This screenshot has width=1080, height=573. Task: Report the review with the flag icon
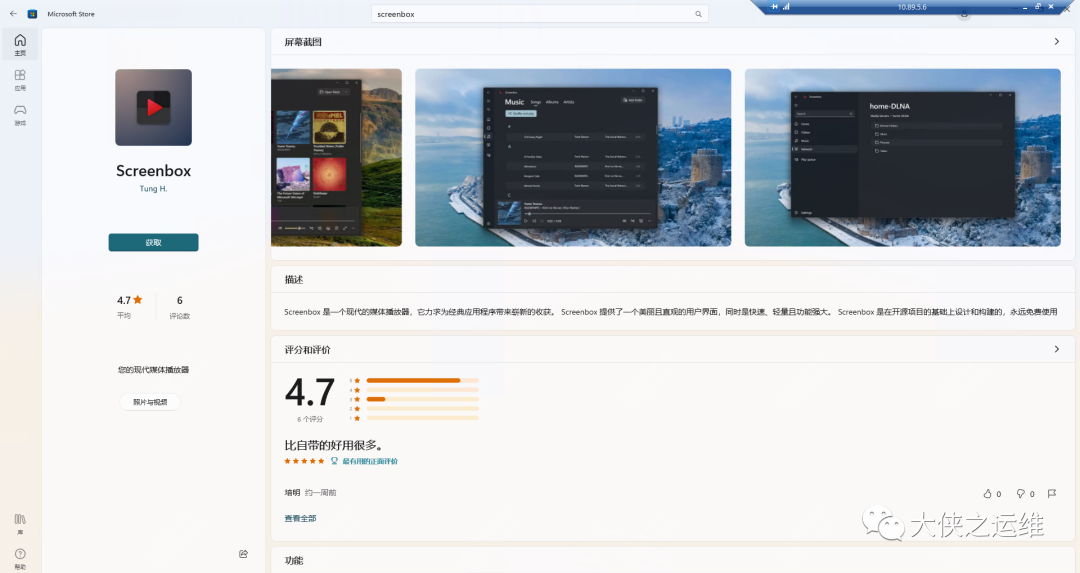coord(1052,494)
